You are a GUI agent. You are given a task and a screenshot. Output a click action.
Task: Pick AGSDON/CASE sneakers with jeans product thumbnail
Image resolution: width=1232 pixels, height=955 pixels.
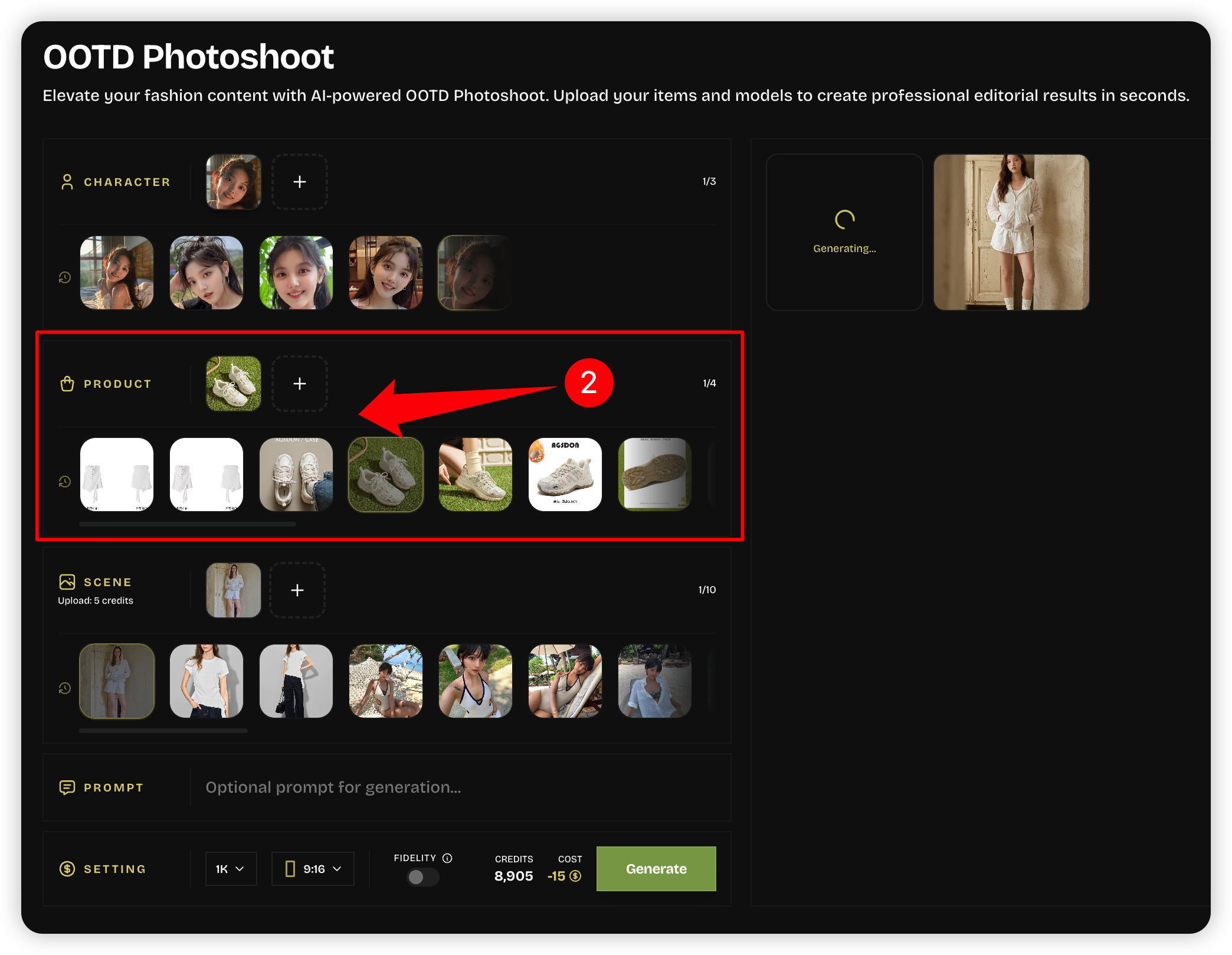click(296, 475)
